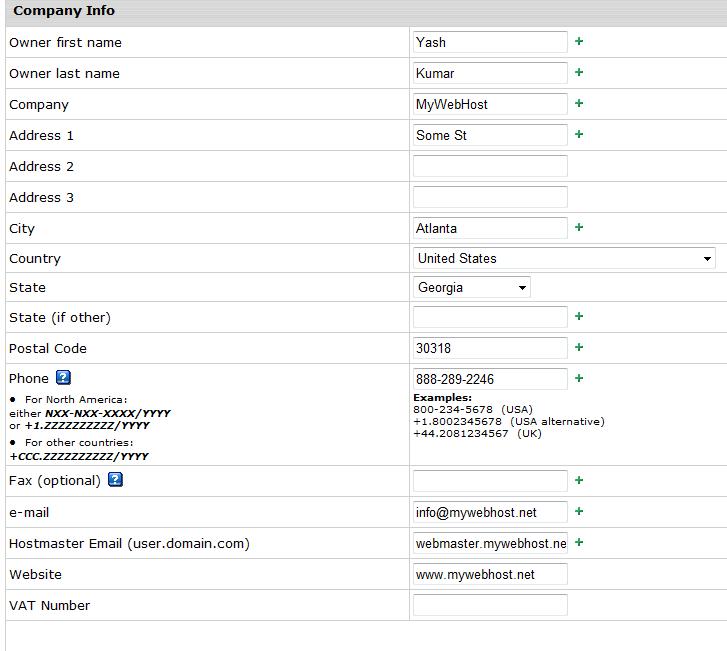Focus the empty Address 2 field
Screen dimensions: 727x651
(490, 166)
